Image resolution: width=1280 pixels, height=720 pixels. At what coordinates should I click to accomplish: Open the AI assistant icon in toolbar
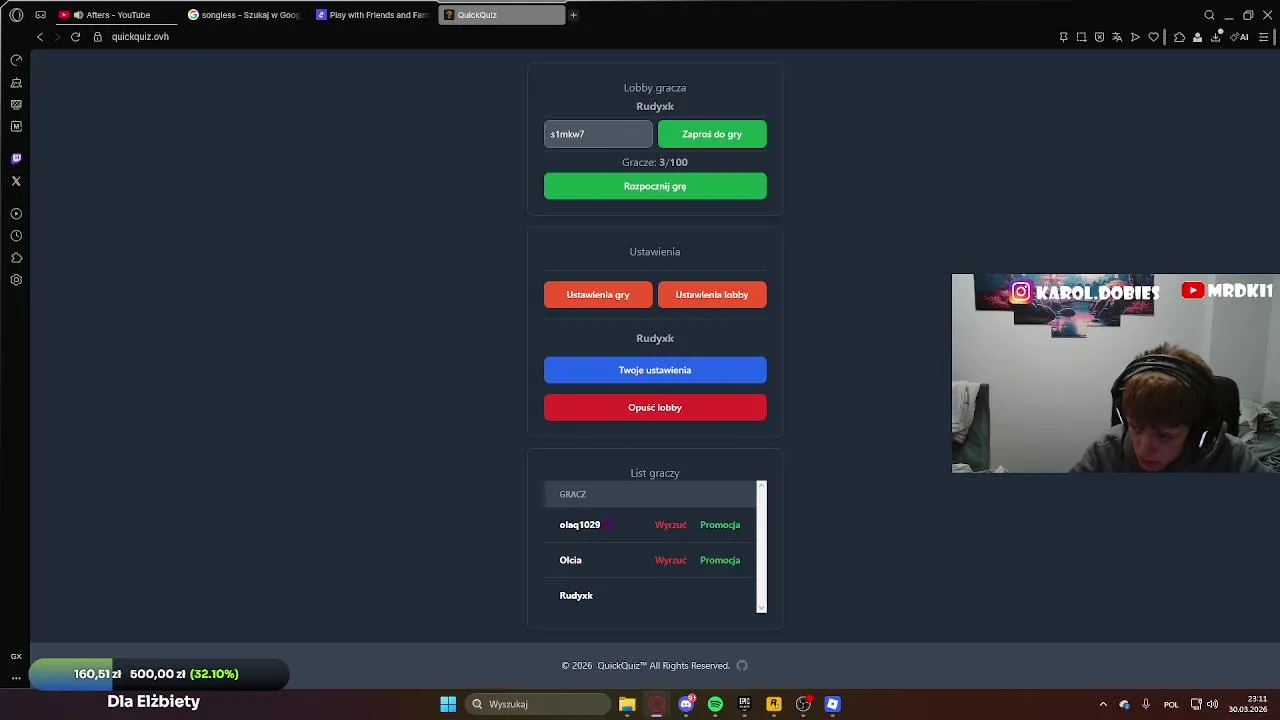coord(1239,37)
